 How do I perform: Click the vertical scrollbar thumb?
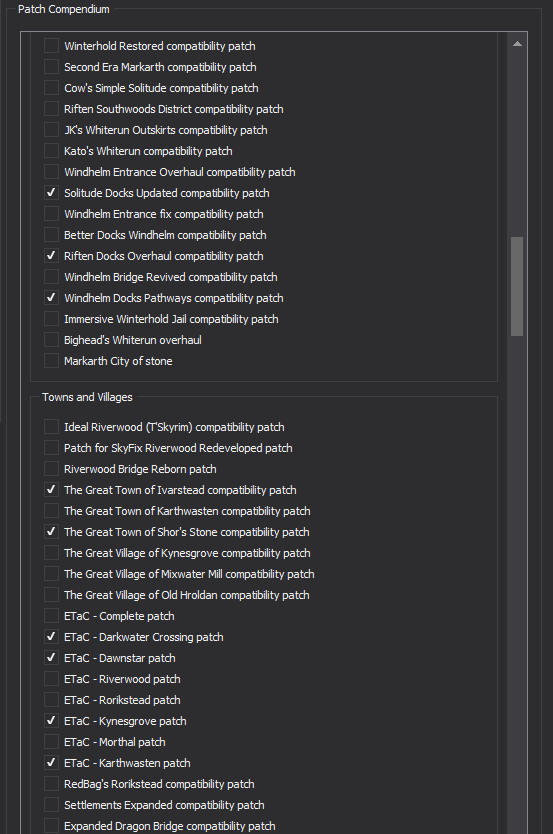(x=517, y=287)
